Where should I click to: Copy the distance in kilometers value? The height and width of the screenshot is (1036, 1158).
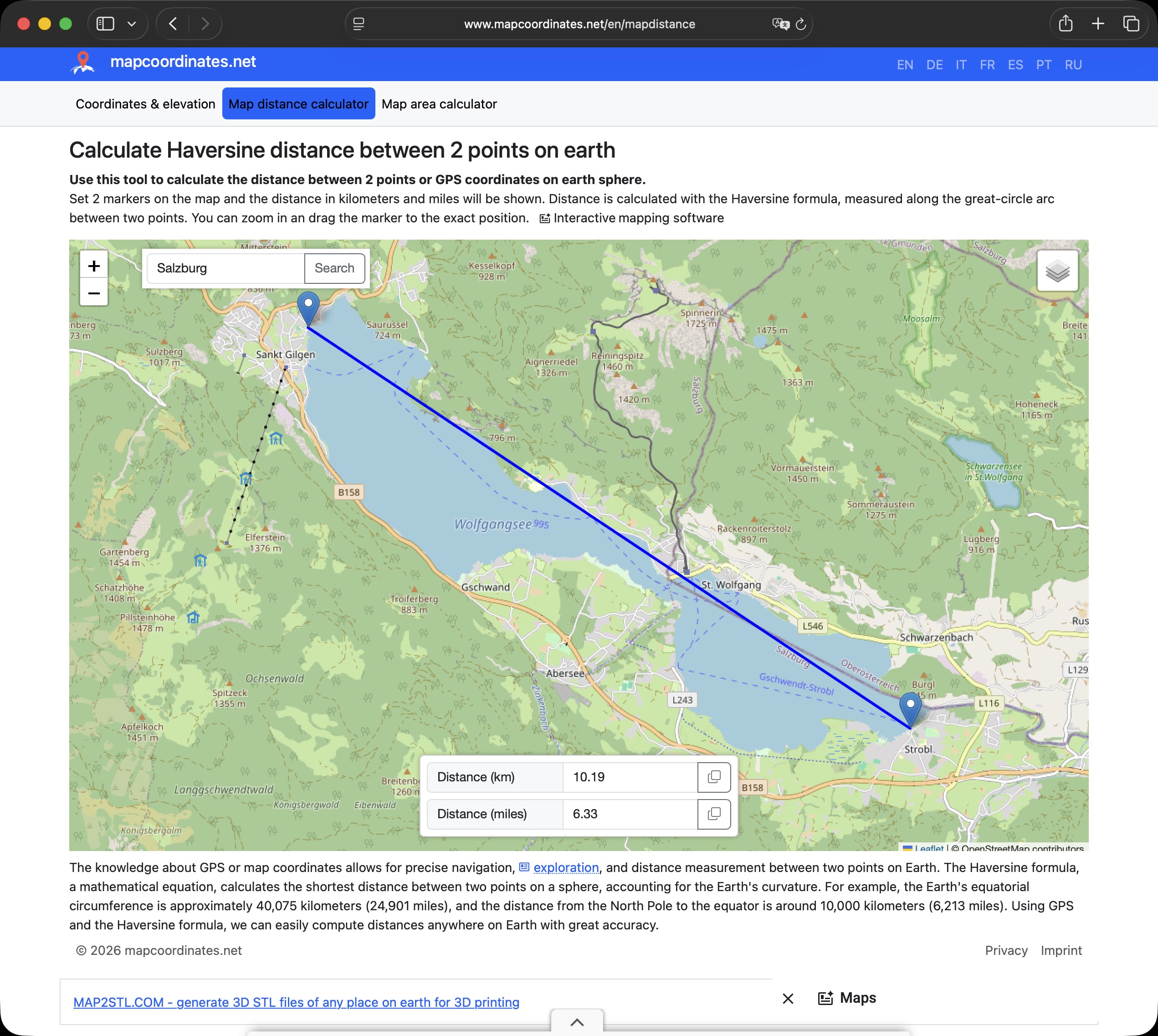(713, 777)
